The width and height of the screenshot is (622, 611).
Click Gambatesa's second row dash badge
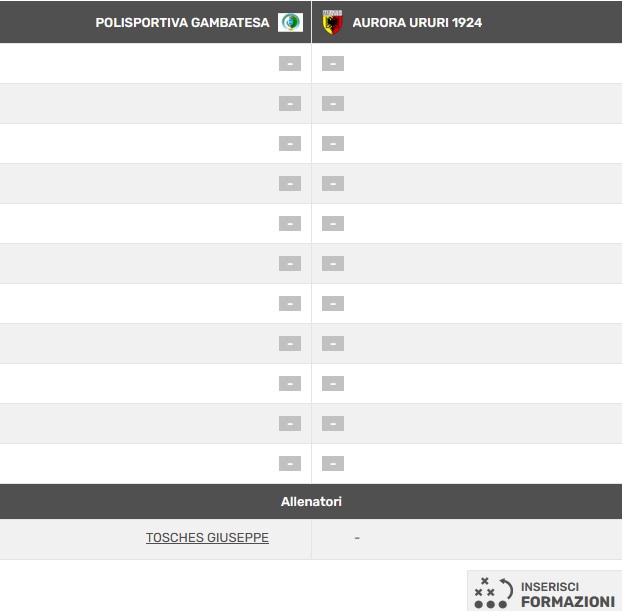coord(290,104)
